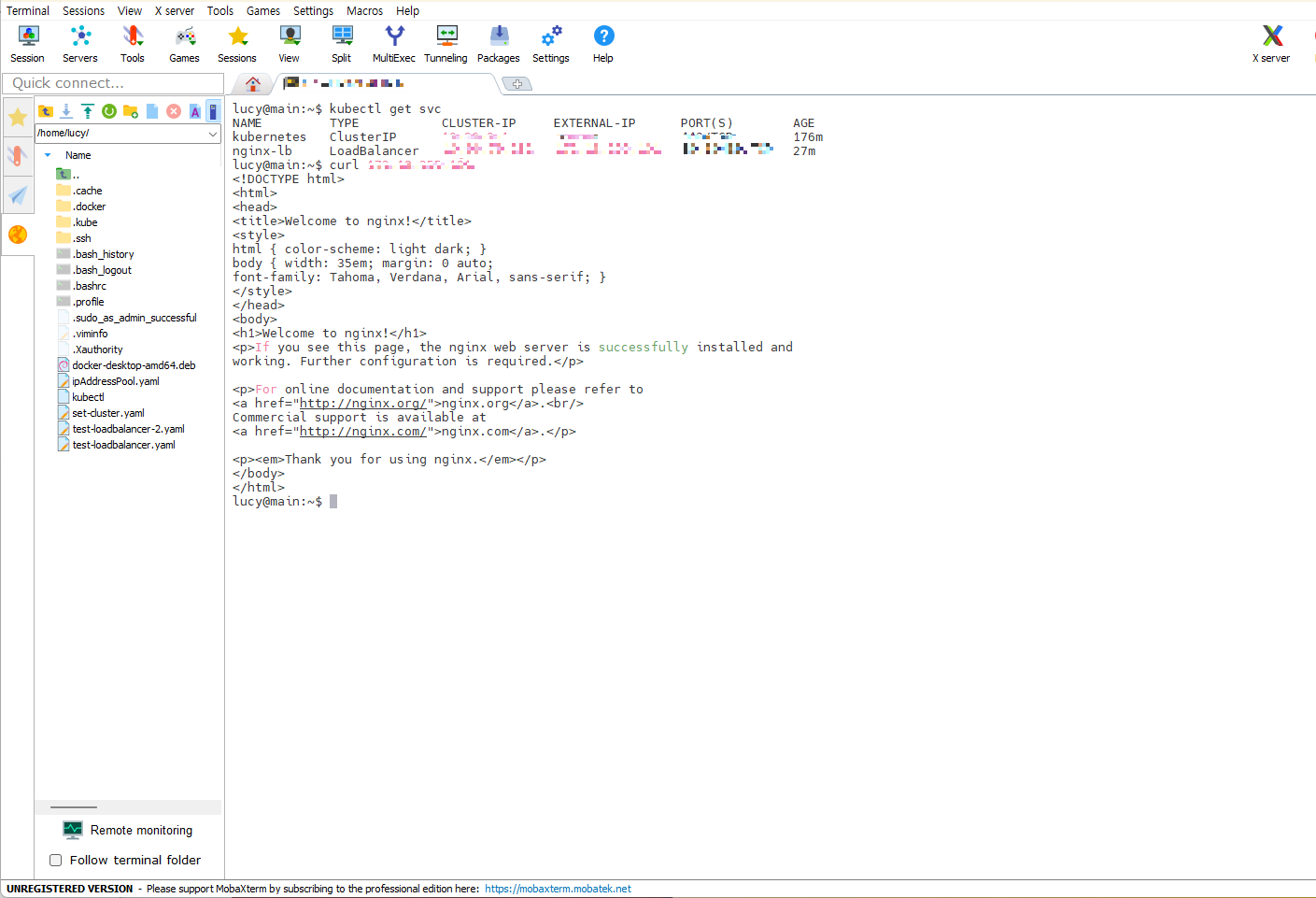Select docker-desktop-amd64.deb file
Image resolution: width=1316 pixels, height=898 pixels.
tap(127, 365)
